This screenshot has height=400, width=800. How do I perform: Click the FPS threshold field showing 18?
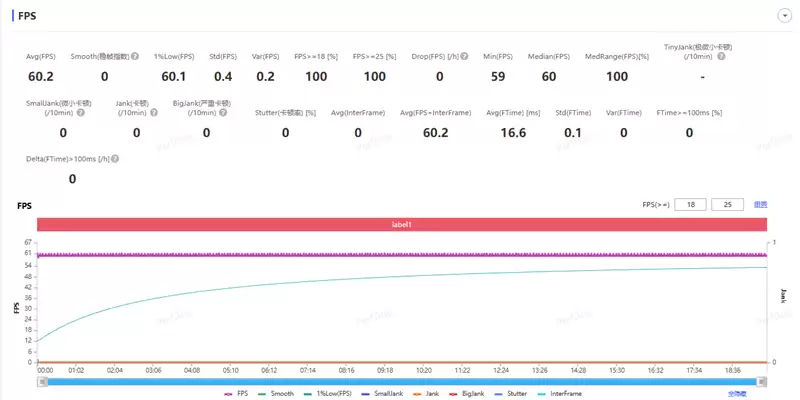tap(690, 204)
